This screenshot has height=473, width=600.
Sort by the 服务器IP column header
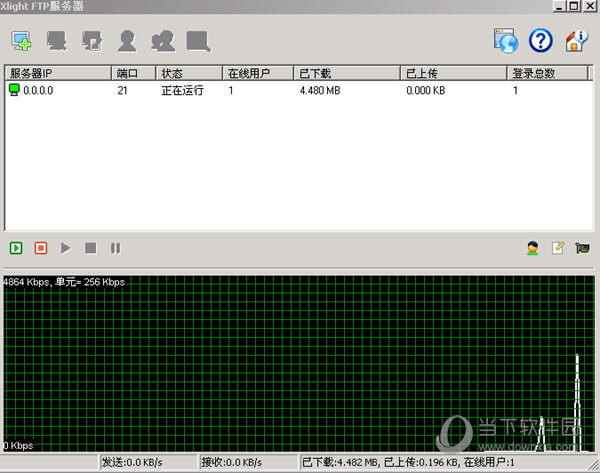pos(58,73)
